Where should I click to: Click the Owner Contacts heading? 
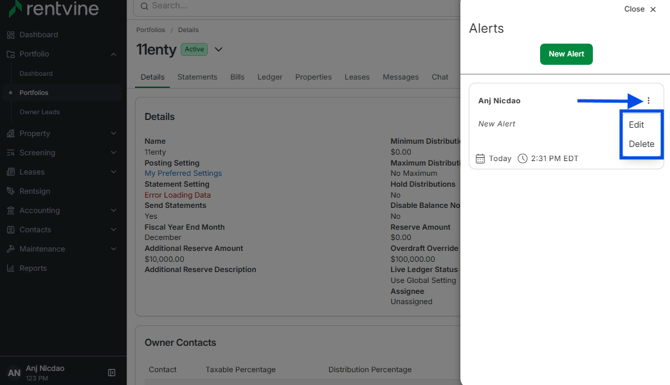click(x=180, y=343)
